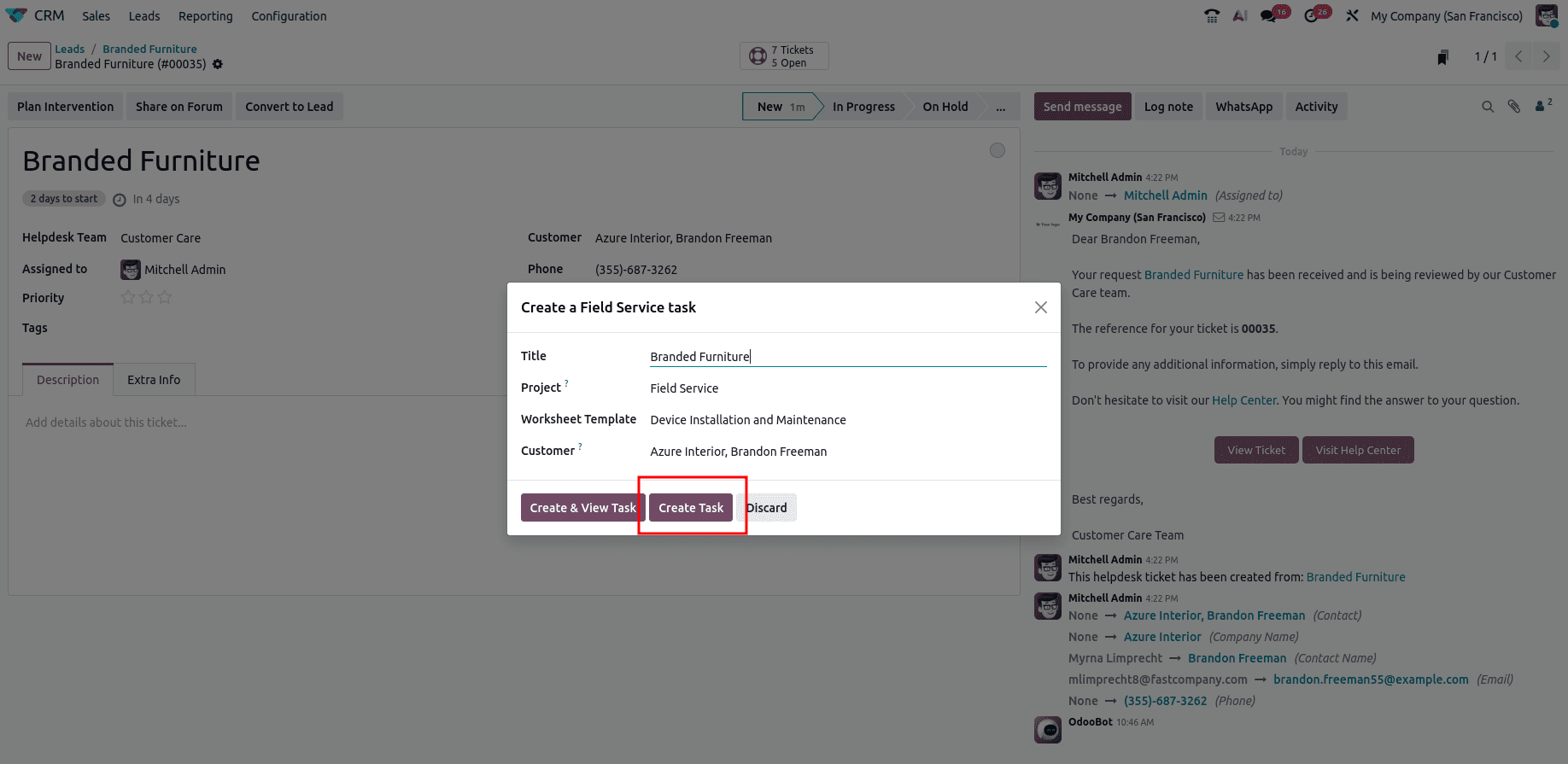Open the Sales menu
Screen dimensions: 1568x764
96,15
